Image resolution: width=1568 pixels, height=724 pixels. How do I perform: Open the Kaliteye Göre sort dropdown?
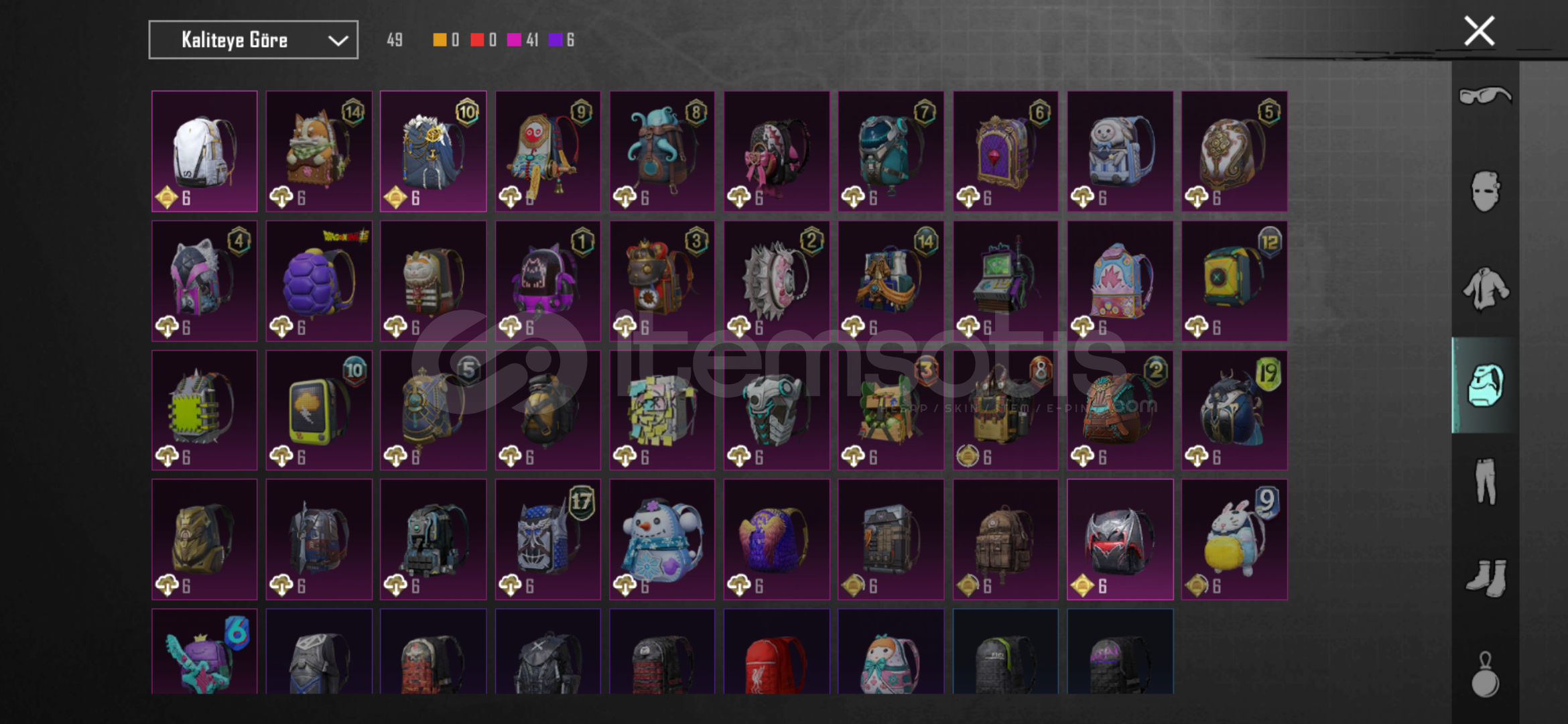pos(253,40)
